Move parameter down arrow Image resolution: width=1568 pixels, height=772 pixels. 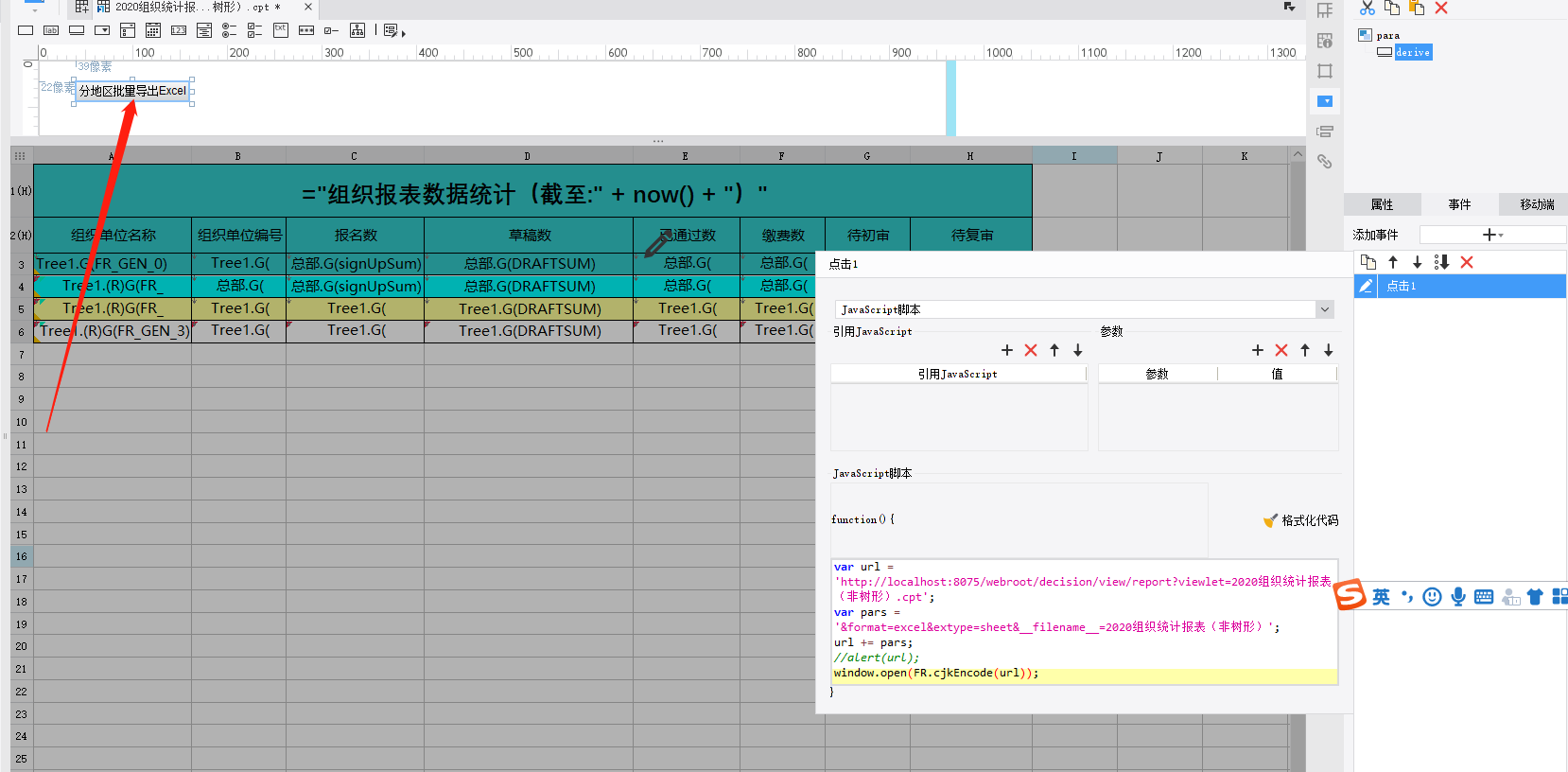pyautogui.click(x=1329, y=350)
